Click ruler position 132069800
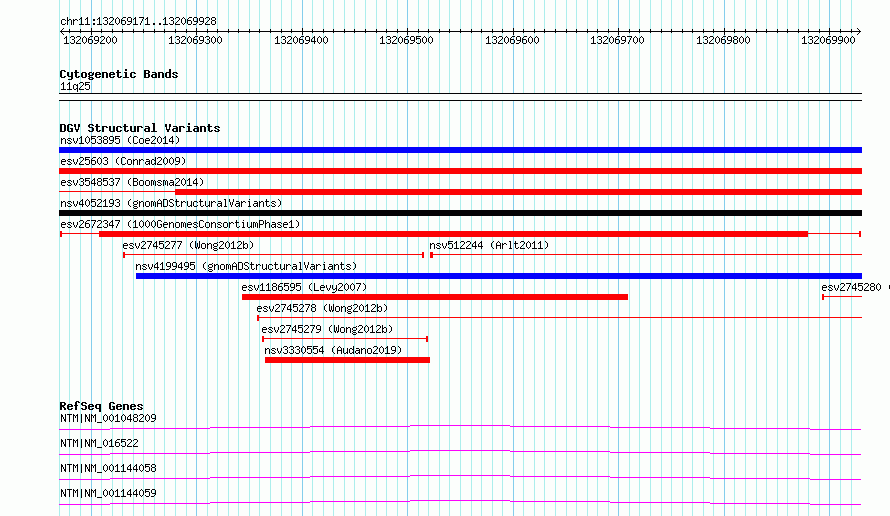This screenshot has width=890, height=516. pyautogui.click(x=723, y=40)
